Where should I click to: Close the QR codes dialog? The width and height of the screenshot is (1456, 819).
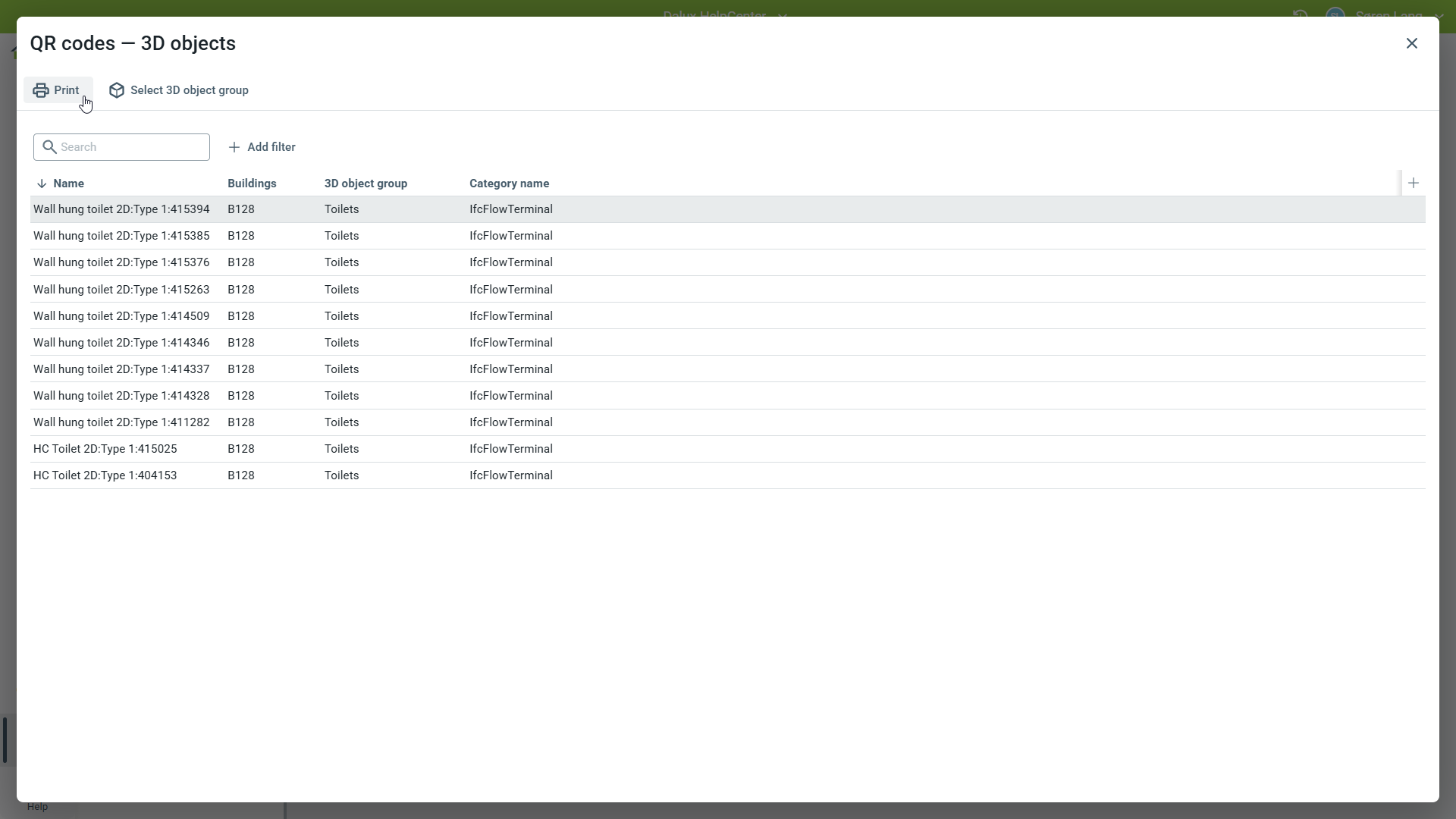(x=1411, y=43)
